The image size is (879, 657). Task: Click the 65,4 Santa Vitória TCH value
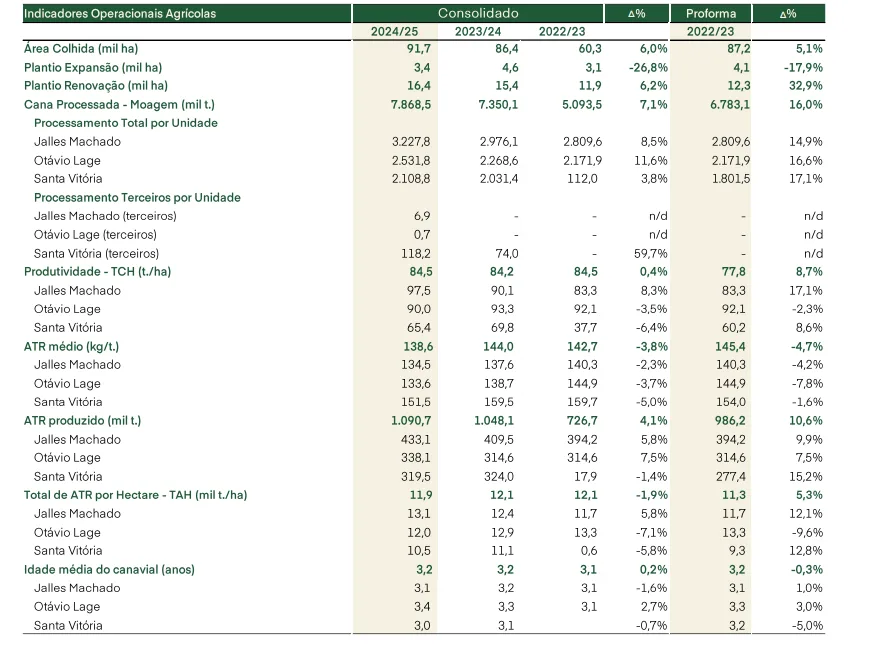coord(419,328)
